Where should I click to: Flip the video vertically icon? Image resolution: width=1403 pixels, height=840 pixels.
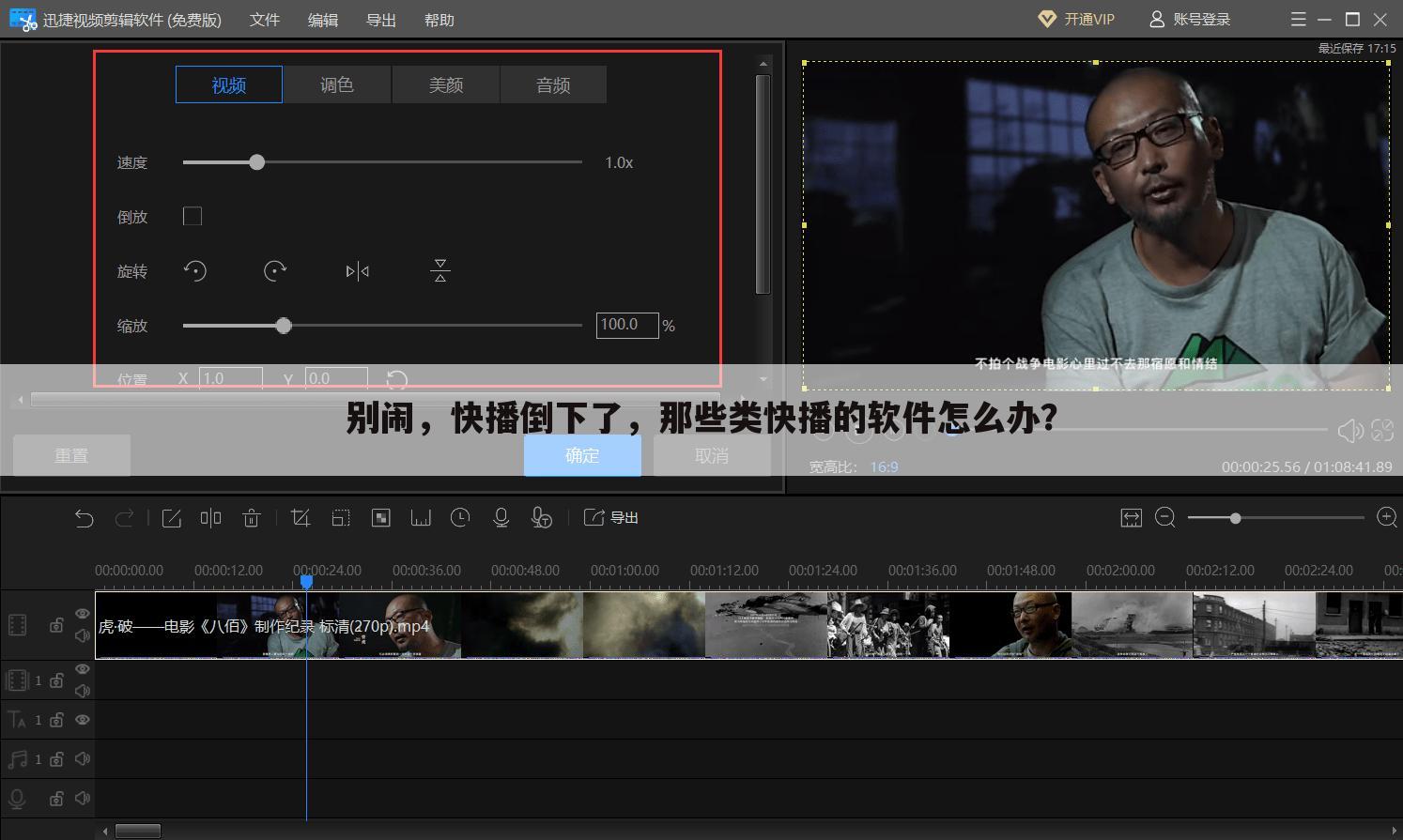pos(440,271)
